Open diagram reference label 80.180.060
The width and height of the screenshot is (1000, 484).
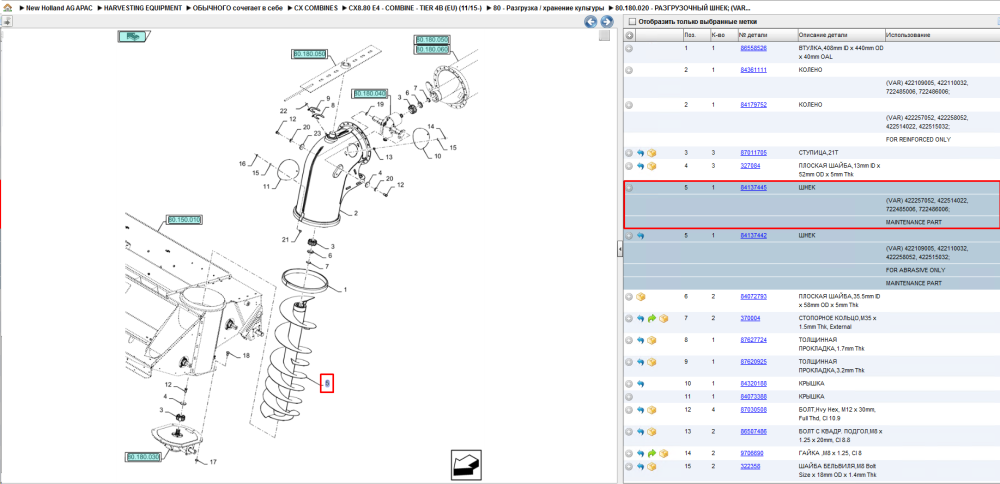(432, 49)
